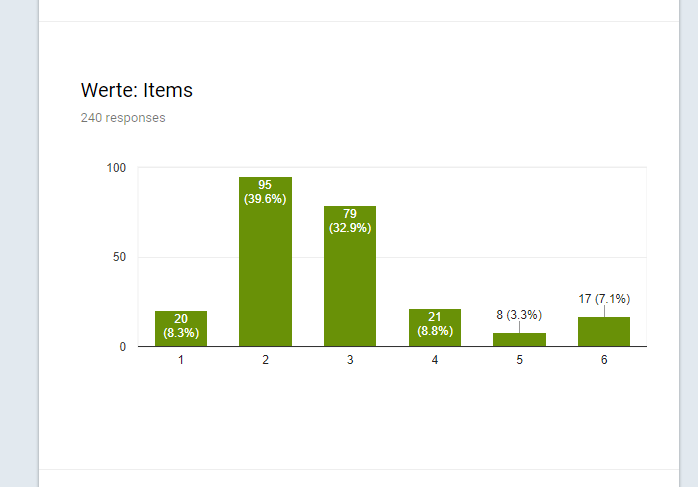
Task: Click x-axis label 1
Action: coord(181,360)
